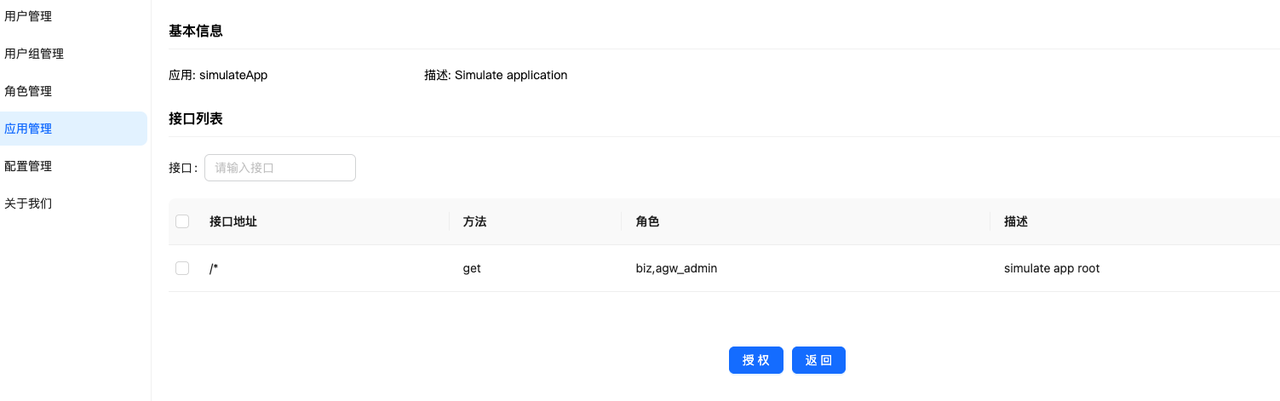
Task: Click the simulate app root description
Action: [x=1051, y=269]
